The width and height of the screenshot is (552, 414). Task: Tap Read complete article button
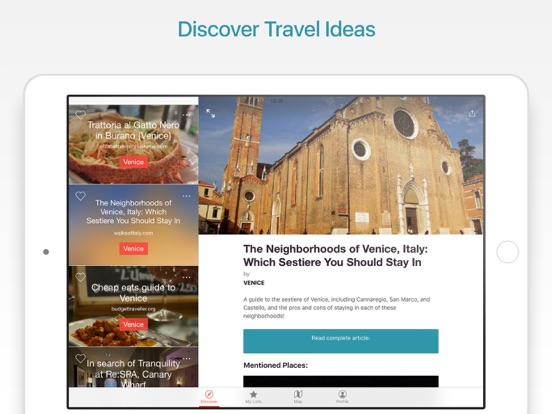(x=341, y=341)
